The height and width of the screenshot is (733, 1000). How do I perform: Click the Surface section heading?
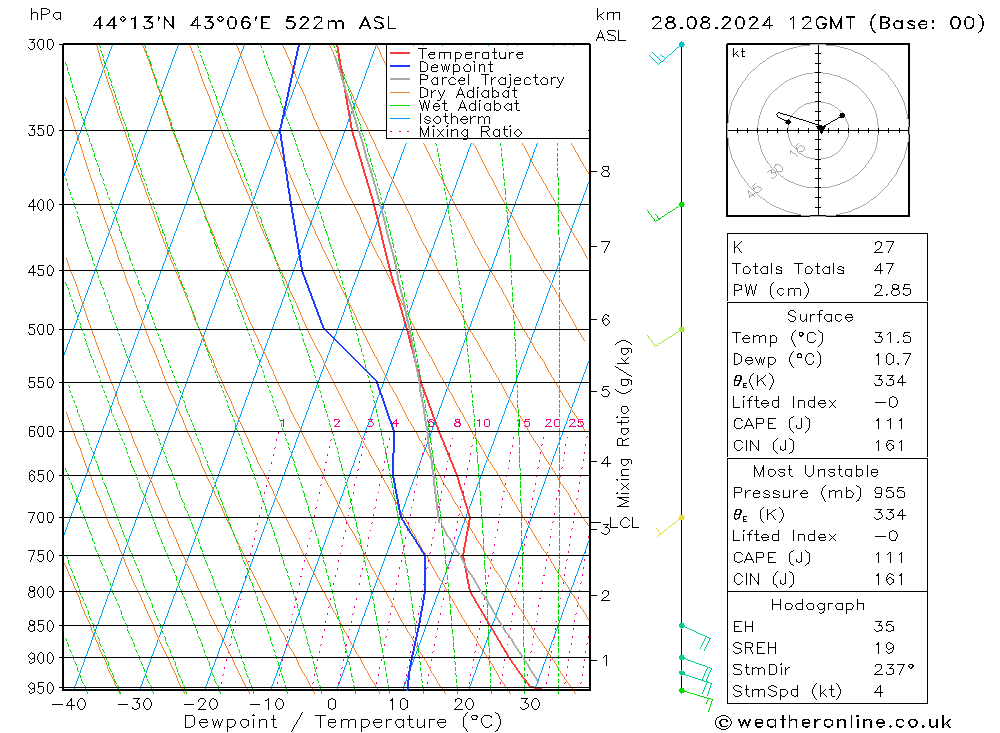click(820, 316)
